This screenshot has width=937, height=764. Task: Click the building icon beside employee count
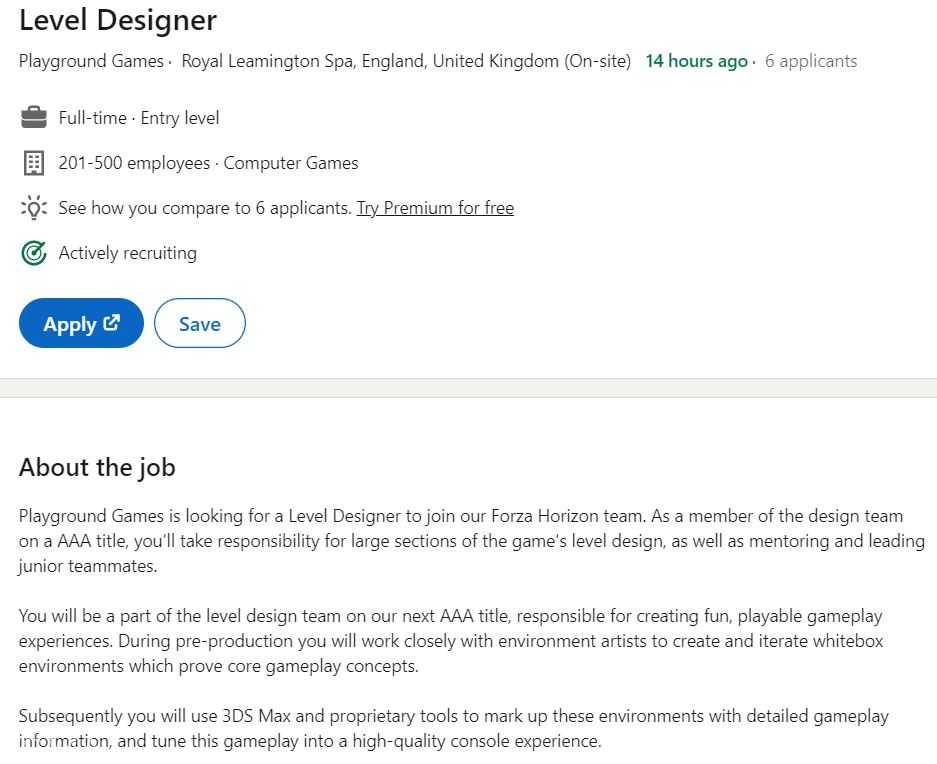(x=34, y=163)
